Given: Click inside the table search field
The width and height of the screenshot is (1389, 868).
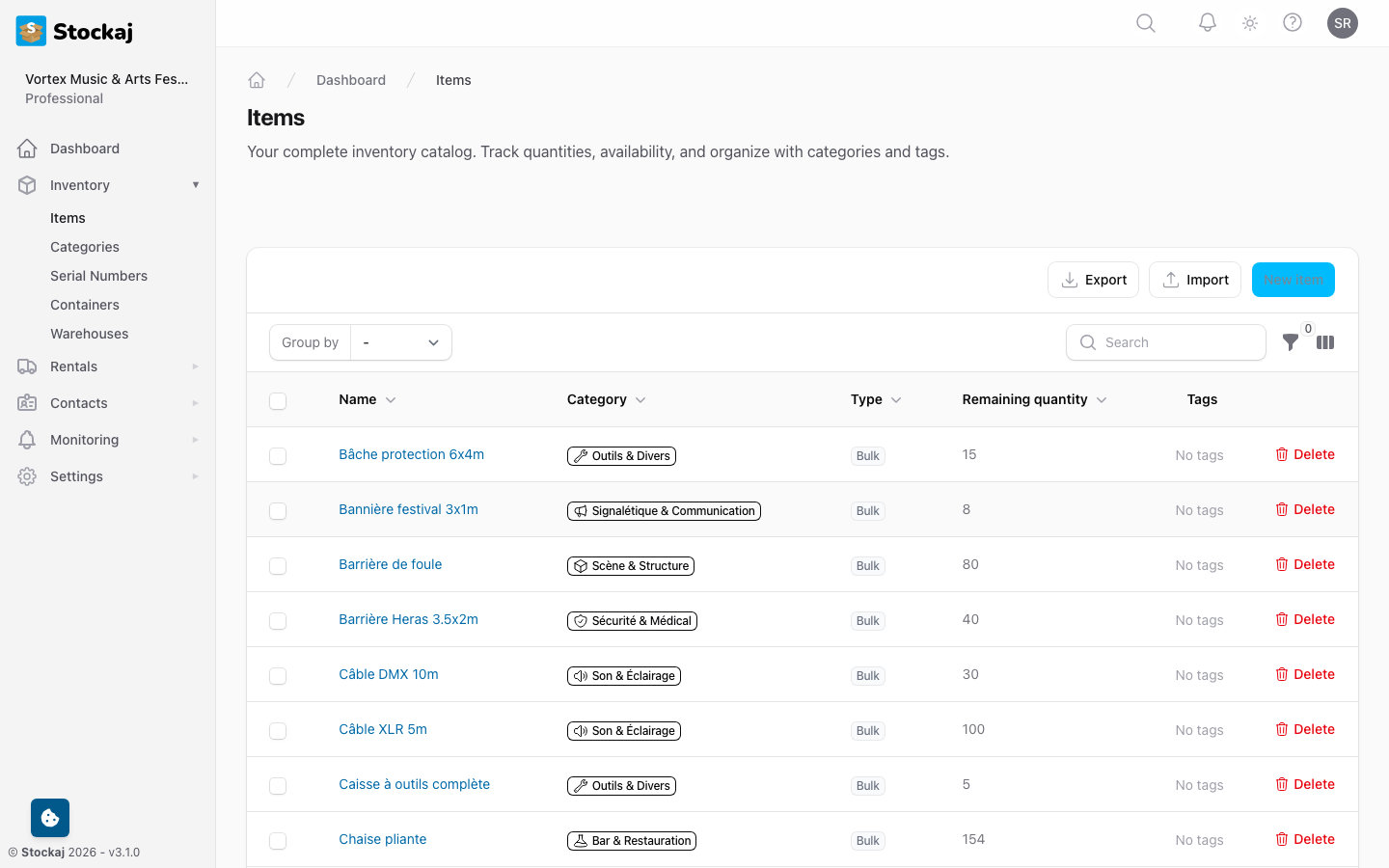Looking at the screenshot, I should pyautogui.click(x=1165, y=342).
